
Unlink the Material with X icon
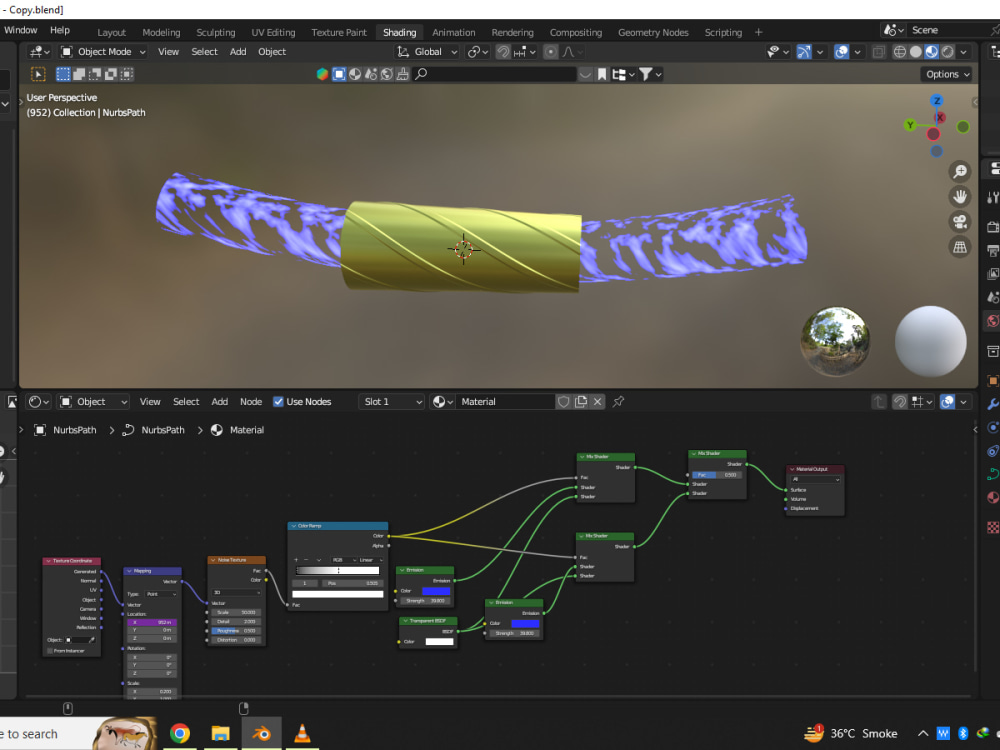pyautogui.click(x=598, y=402)
